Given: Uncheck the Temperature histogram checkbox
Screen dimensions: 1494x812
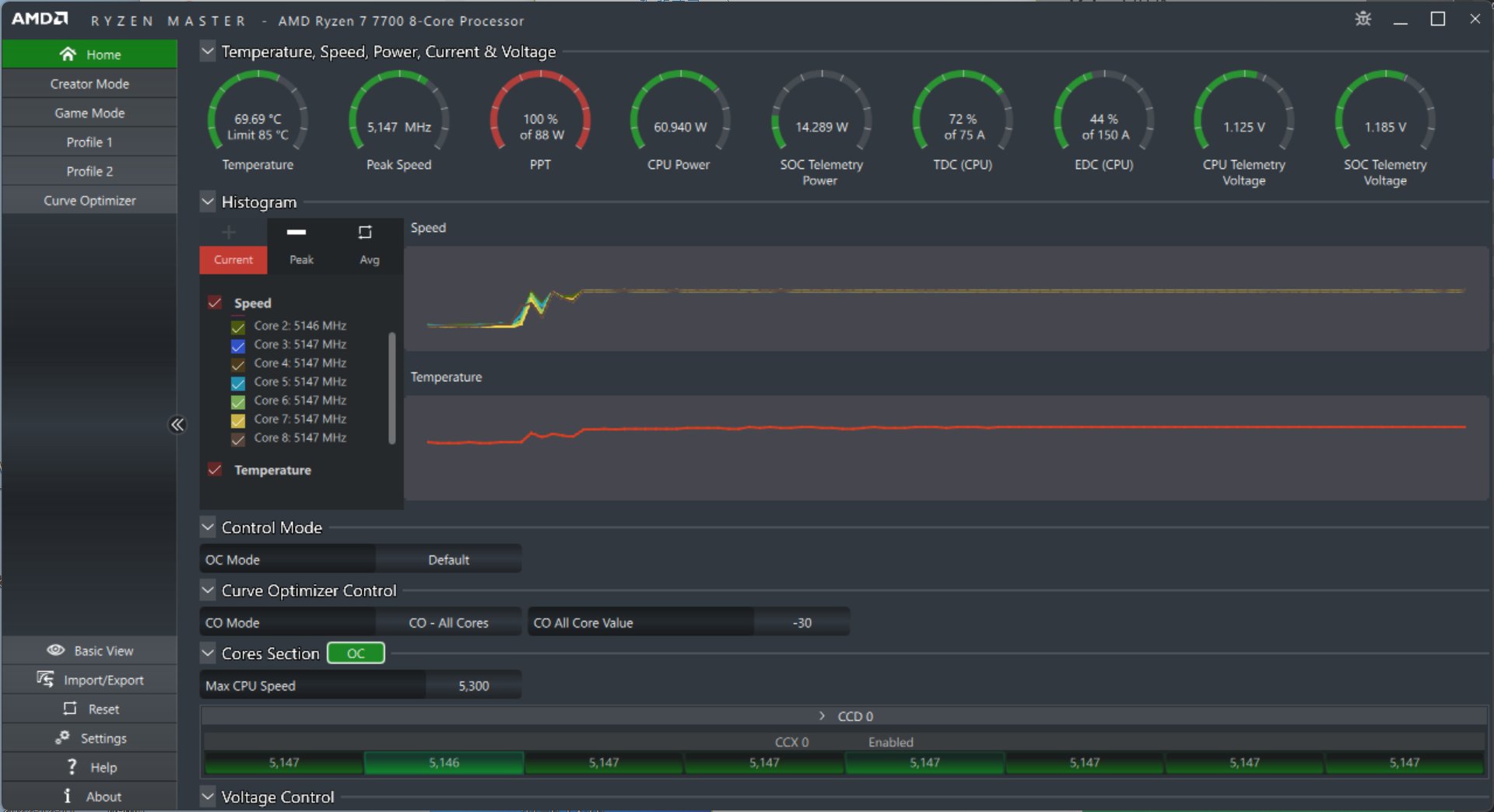Looking at the screenshot, I should [215, 470].
